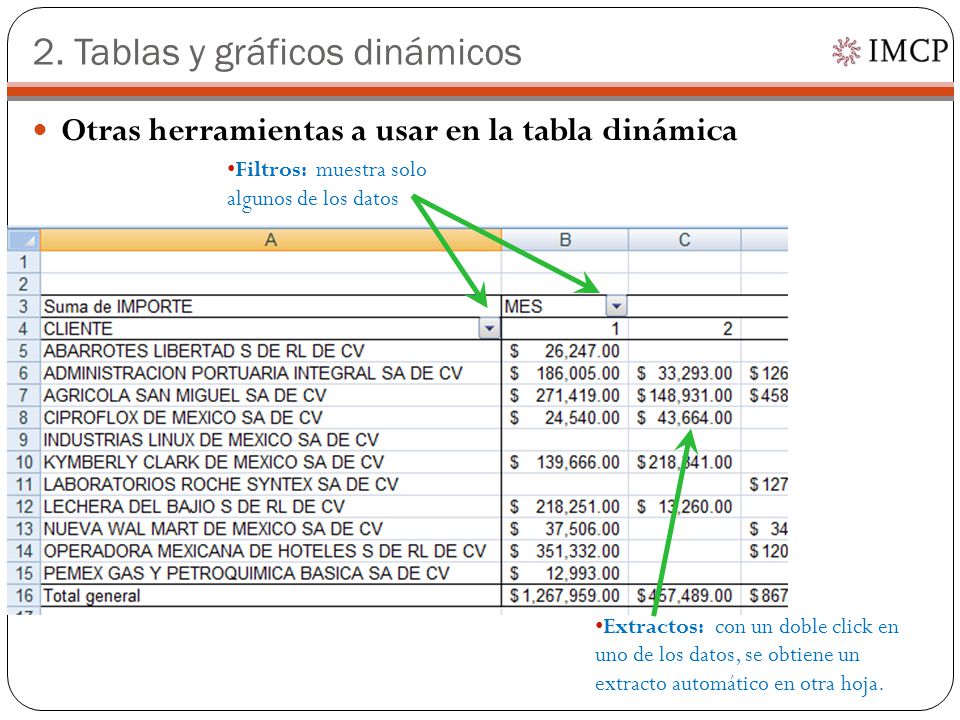
Task: Click the $148,931.00 value
Action: tap(684, 396)
